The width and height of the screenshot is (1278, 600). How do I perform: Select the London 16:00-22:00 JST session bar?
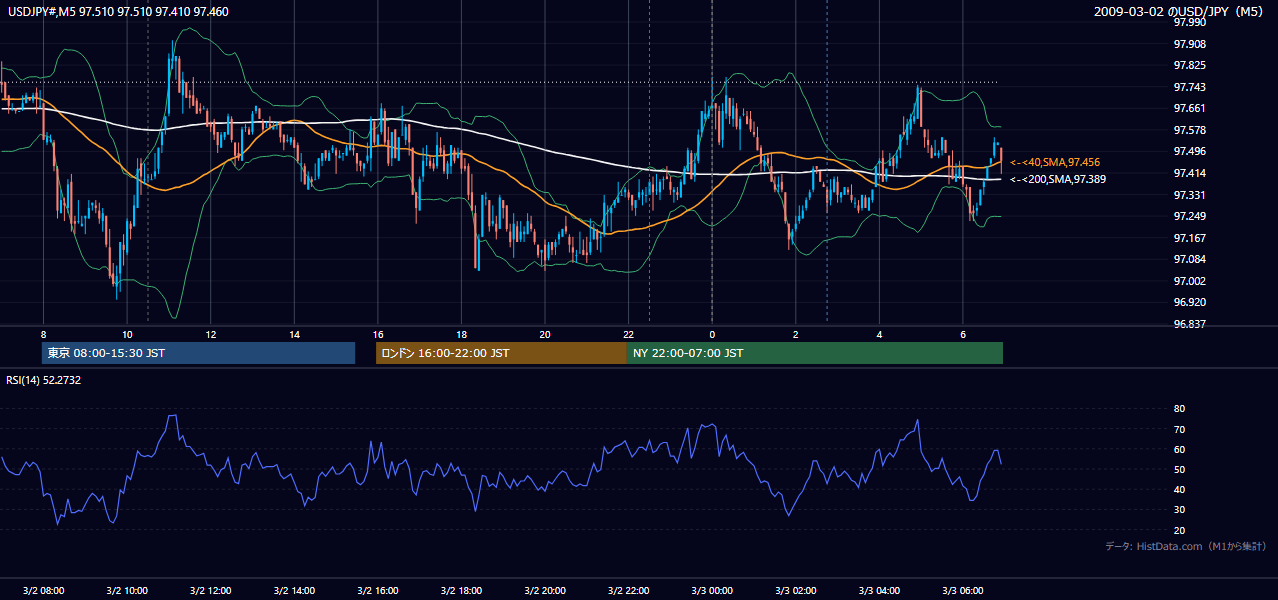[x=501, y=353]
